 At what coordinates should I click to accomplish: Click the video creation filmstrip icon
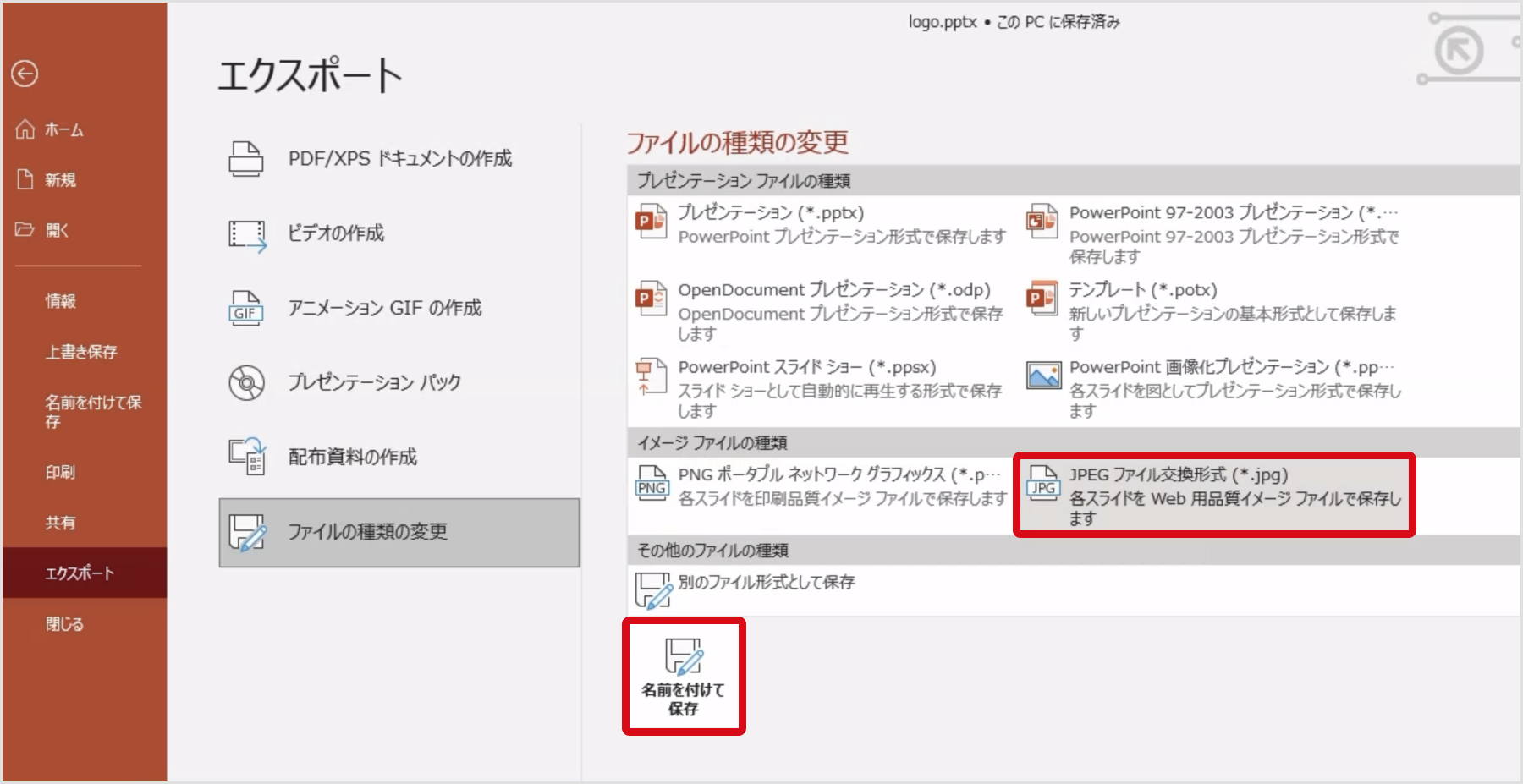(x=246, y=234)
